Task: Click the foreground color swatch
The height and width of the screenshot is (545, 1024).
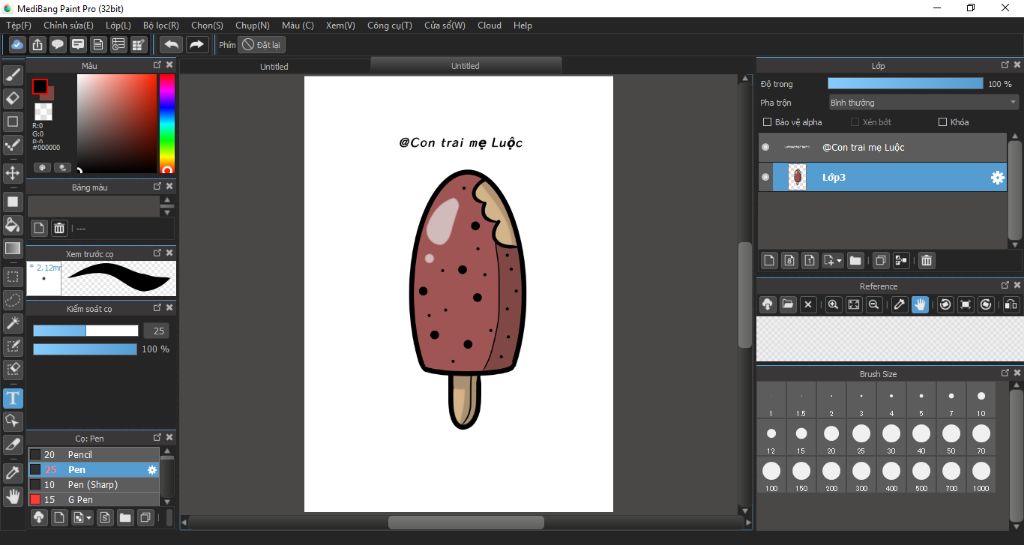Action: pos(40,86)
